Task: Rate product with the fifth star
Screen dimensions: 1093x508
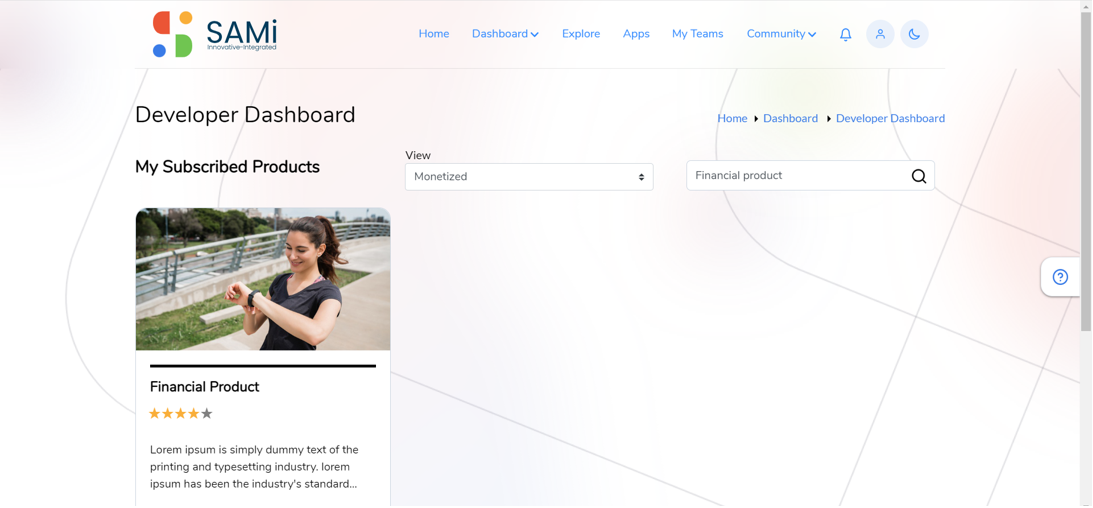Action: 206,414
